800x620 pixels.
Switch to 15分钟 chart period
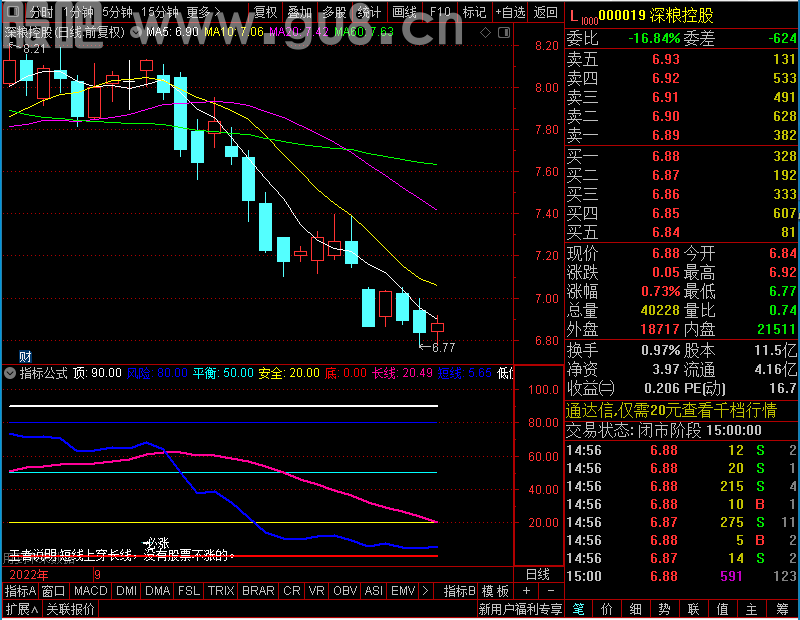[160, 12]
